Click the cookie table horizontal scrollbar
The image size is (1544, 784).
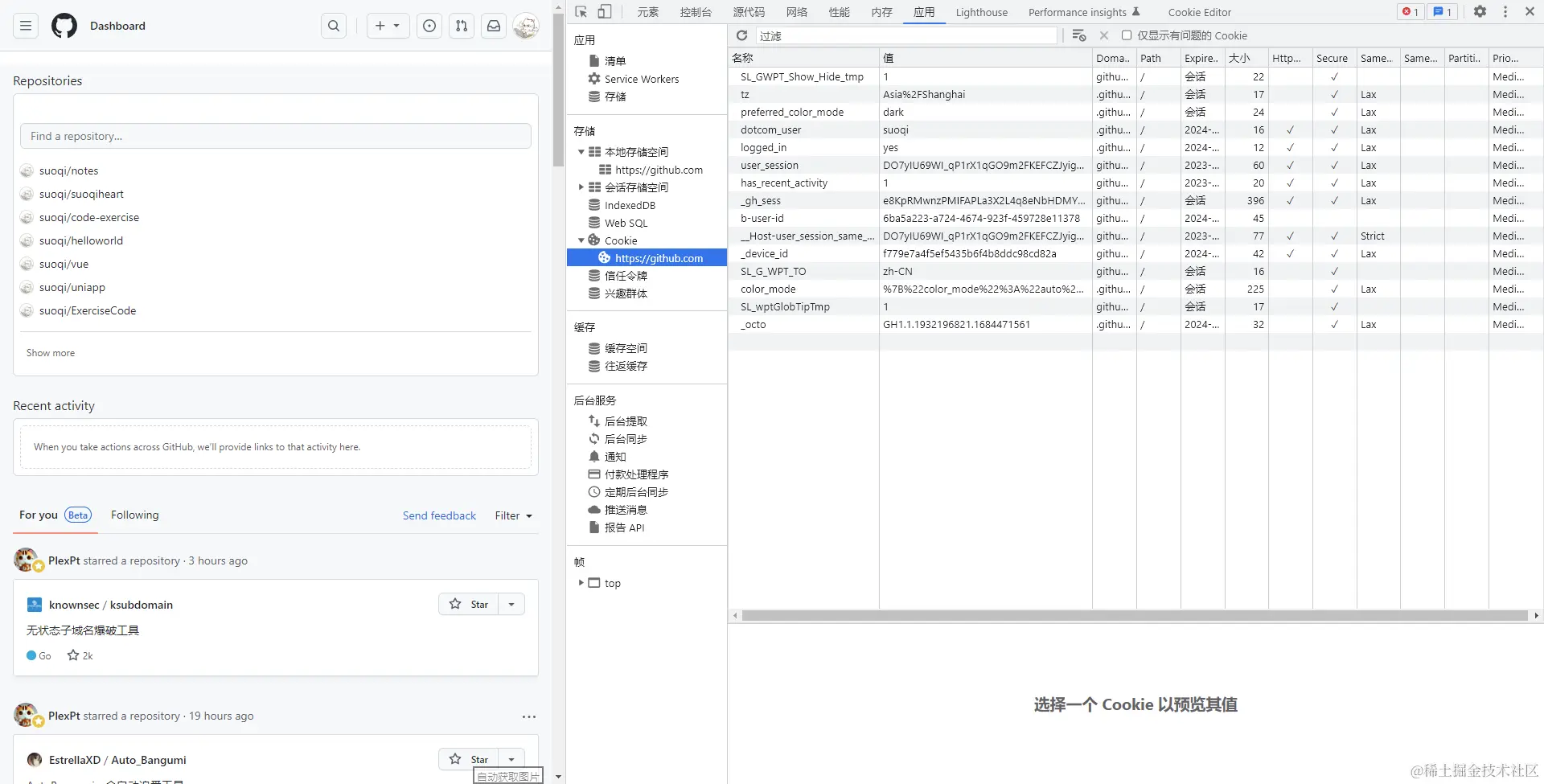1135,615
